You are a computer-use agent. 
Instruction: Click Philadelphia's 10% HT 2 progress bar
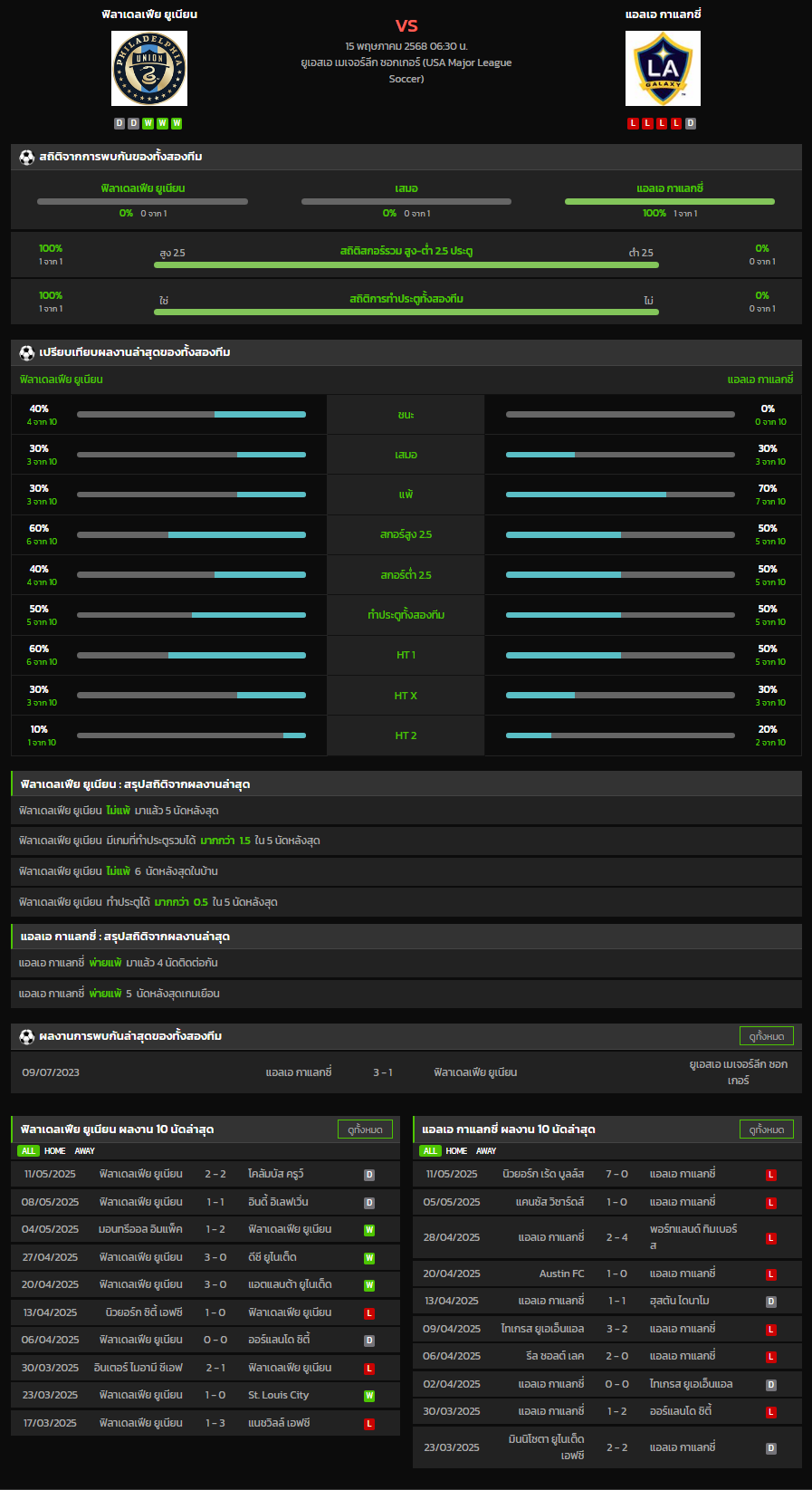click(x=191, y=735)
